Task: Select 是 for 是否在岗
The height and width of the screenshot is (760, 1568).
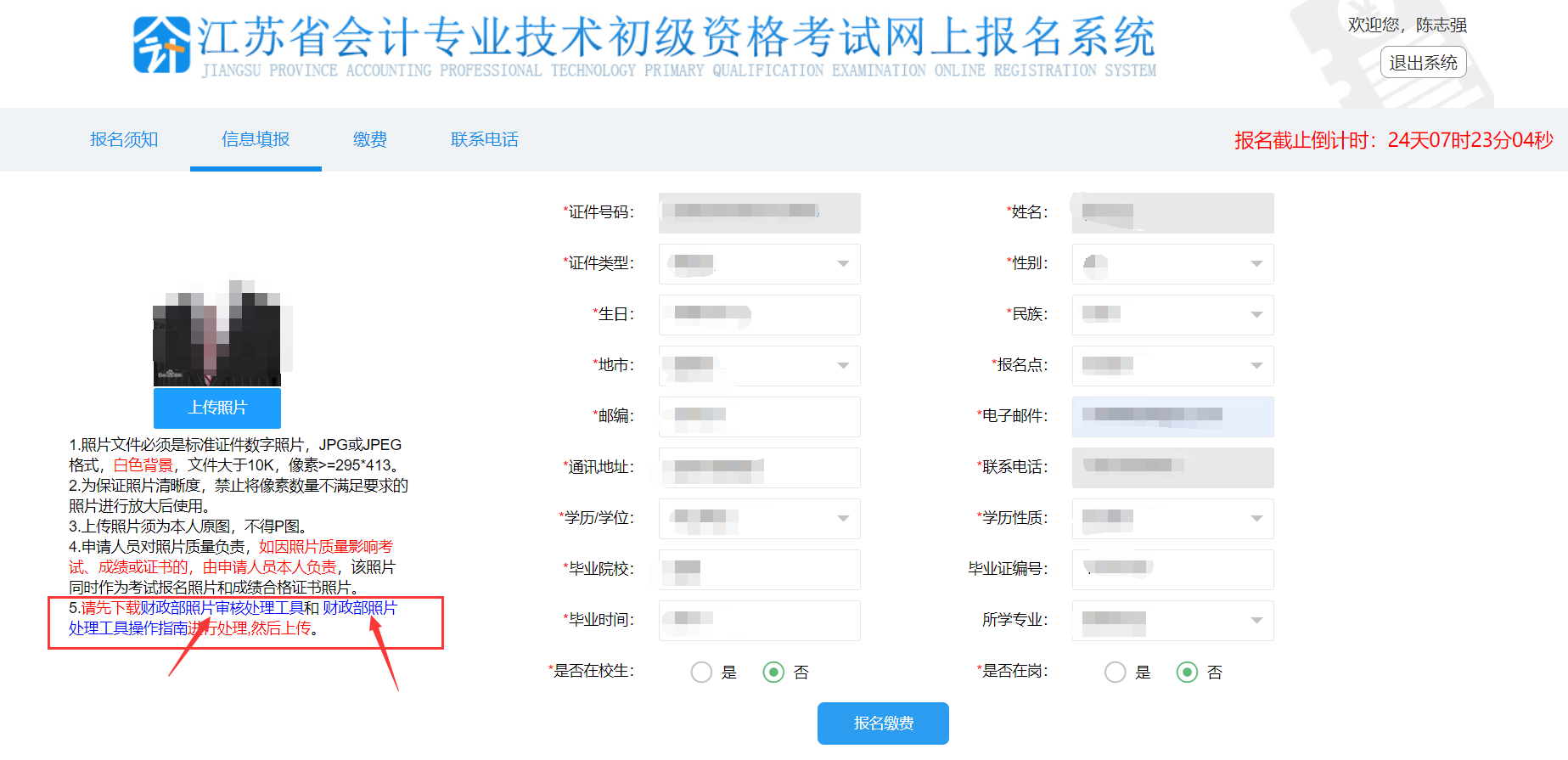Action: click(x=1115, y=673)
